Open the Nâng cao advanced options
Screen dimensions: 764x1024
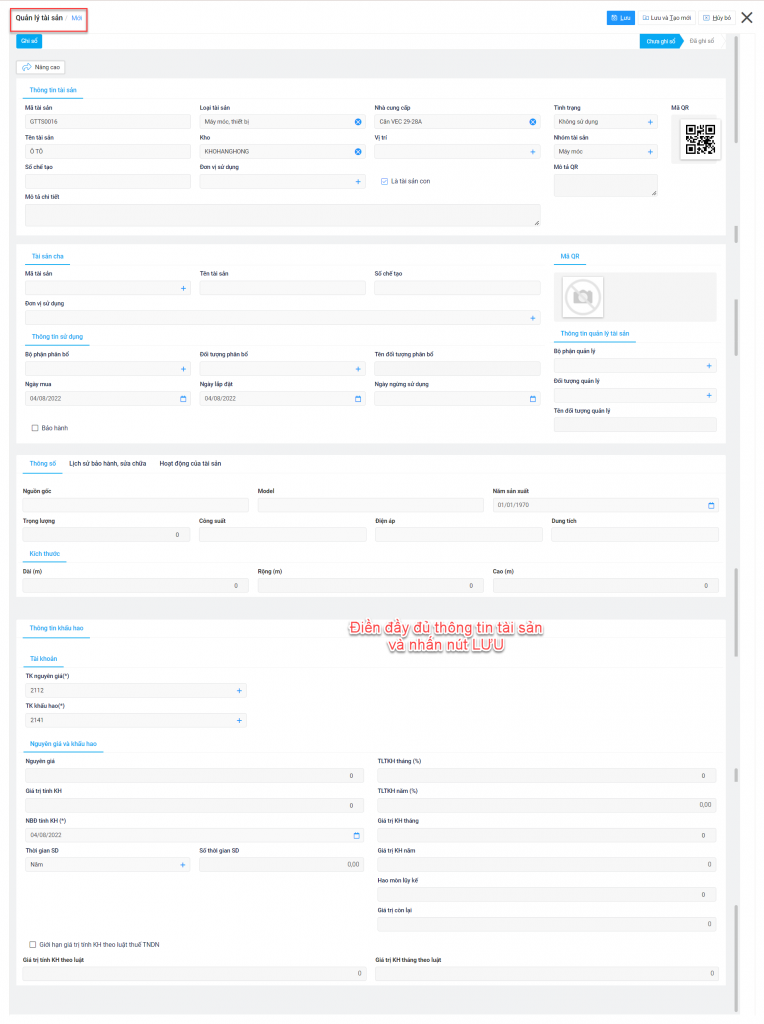pyautogui.click(x=41, y=67)
